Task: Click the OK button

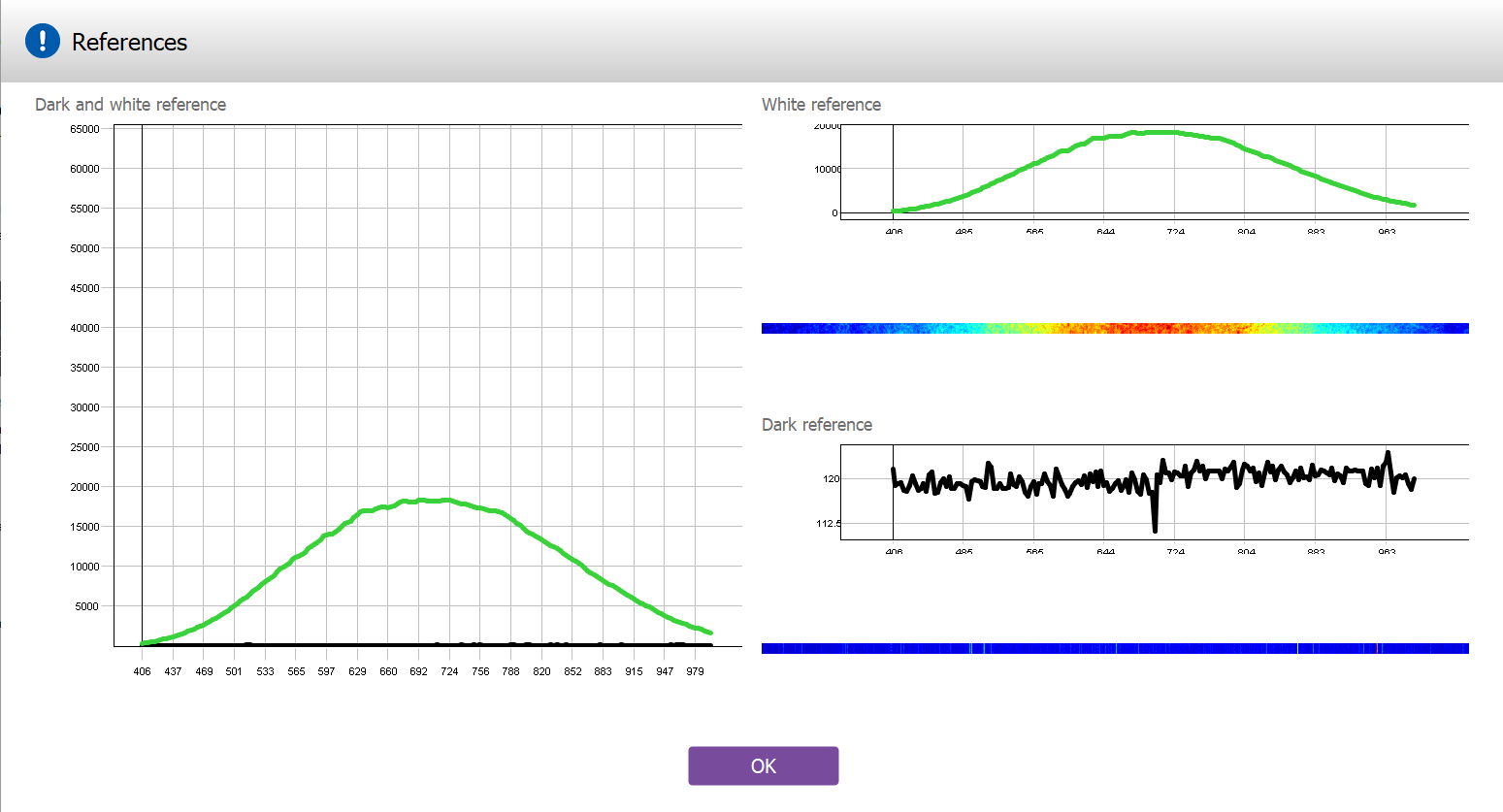Action: 763,765
